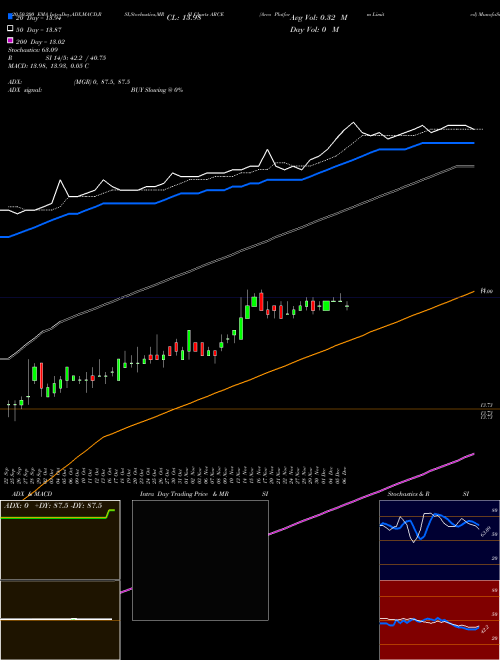
Task: Click the large wide green candlestick
Action: pyautogui.click(x=326, y=306)
